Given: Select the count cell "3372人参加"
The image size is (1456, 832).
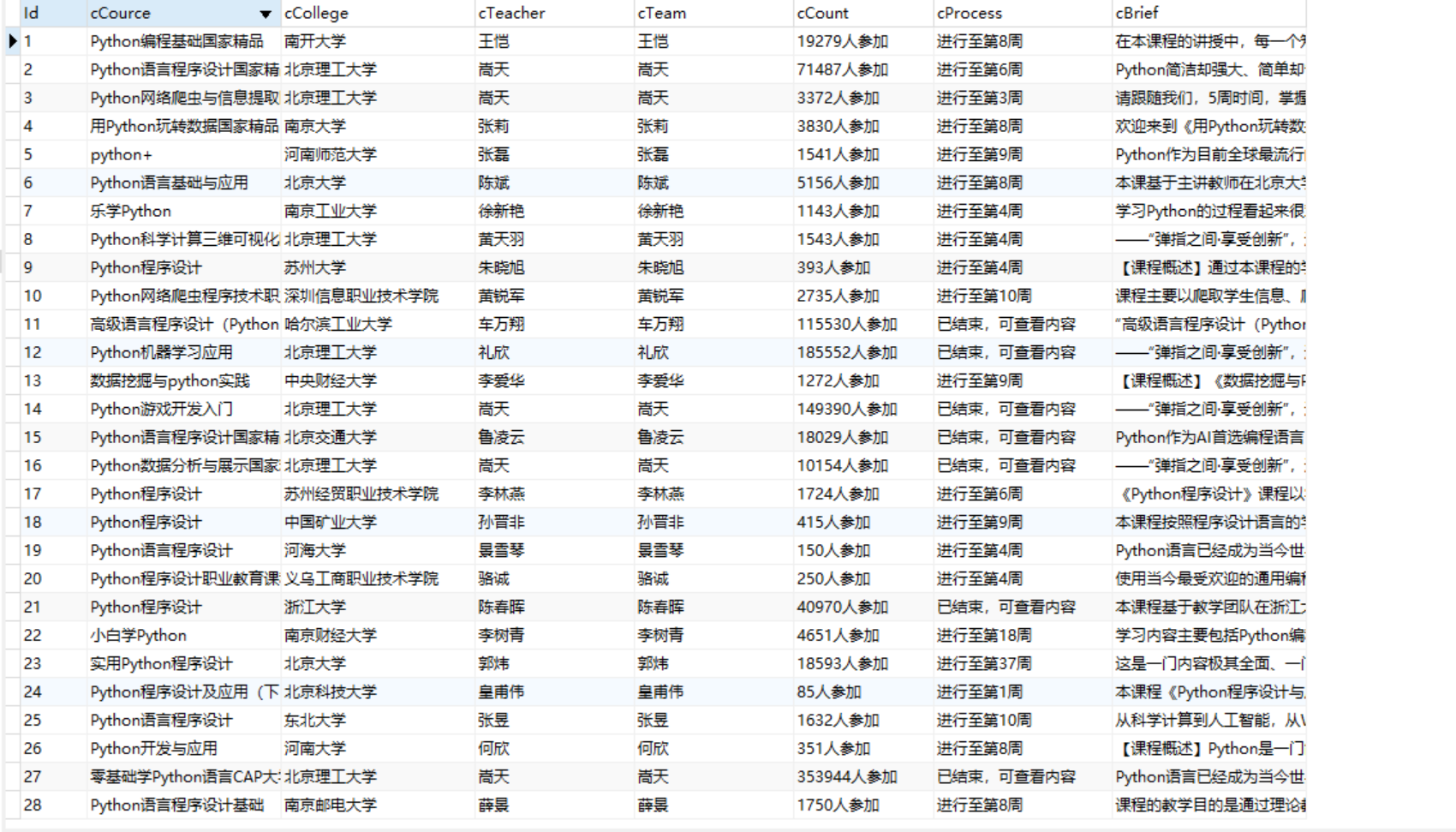Looking at the screenshot, I should pos(863,98).
